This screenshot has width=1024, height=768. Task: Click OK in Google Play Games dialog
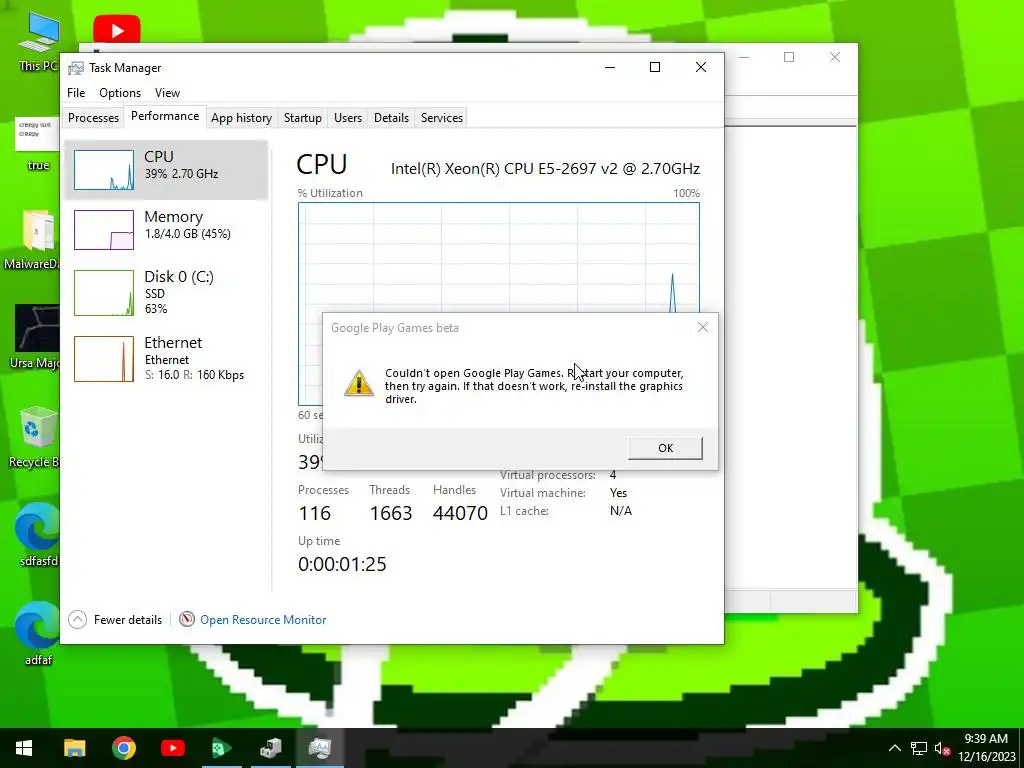(665, 448)
